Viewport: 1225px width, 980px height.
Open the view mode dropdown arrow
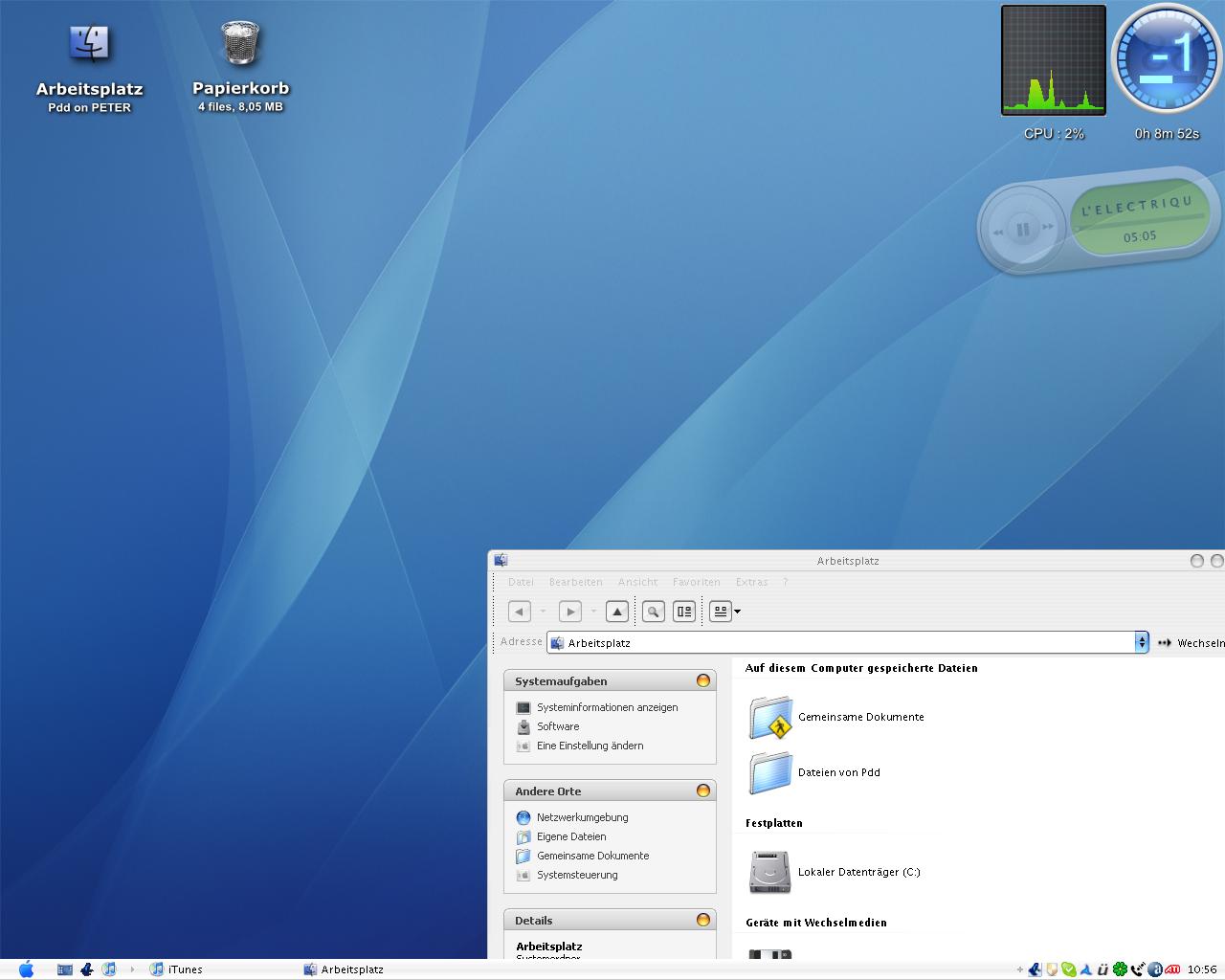(x=737, y=612)
